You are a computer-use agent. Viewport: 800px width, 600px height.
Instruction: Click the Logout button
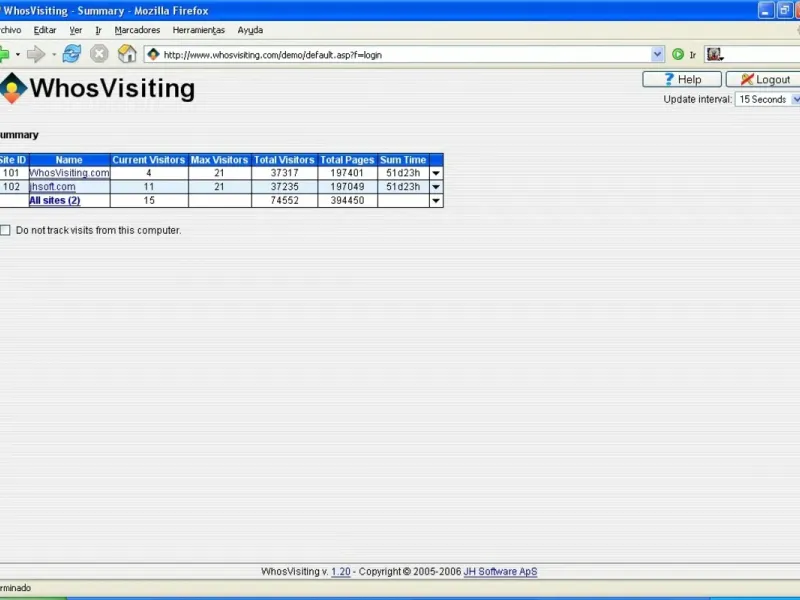(x=763, y=80)
